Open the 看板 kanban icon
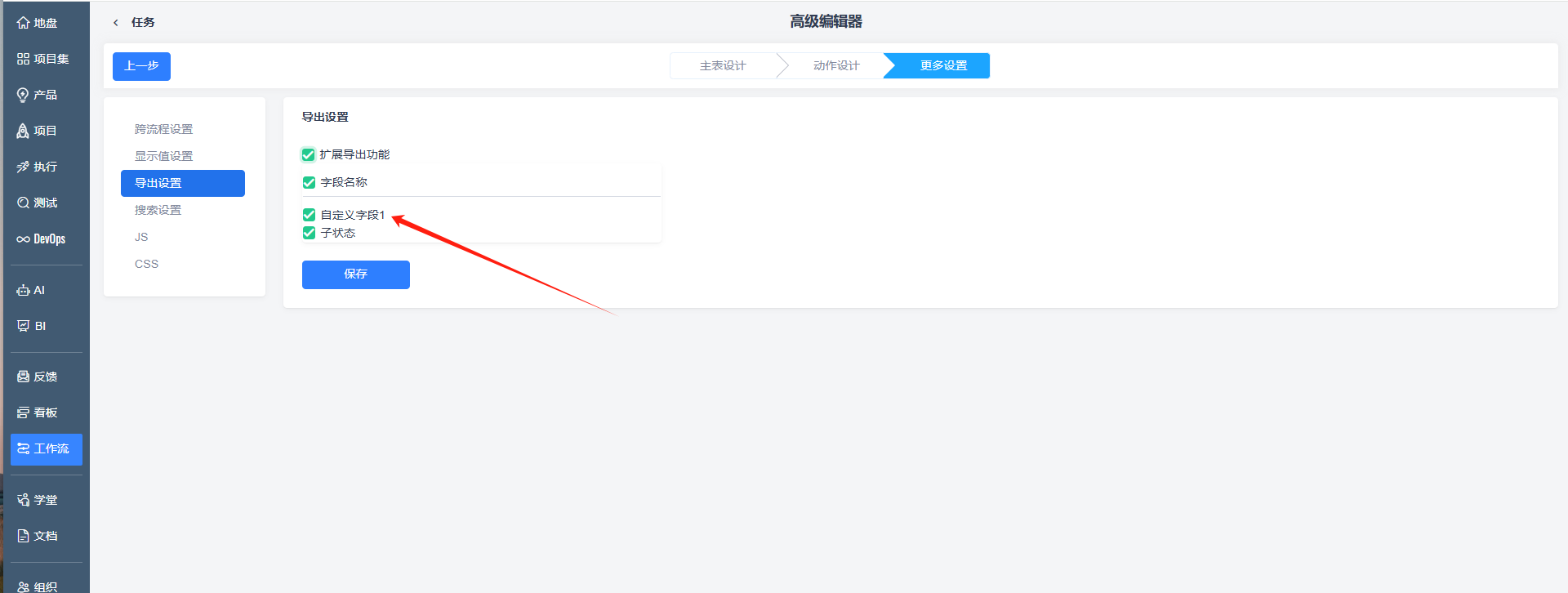This screenshot has width=1568, height=593. (23, 412)
